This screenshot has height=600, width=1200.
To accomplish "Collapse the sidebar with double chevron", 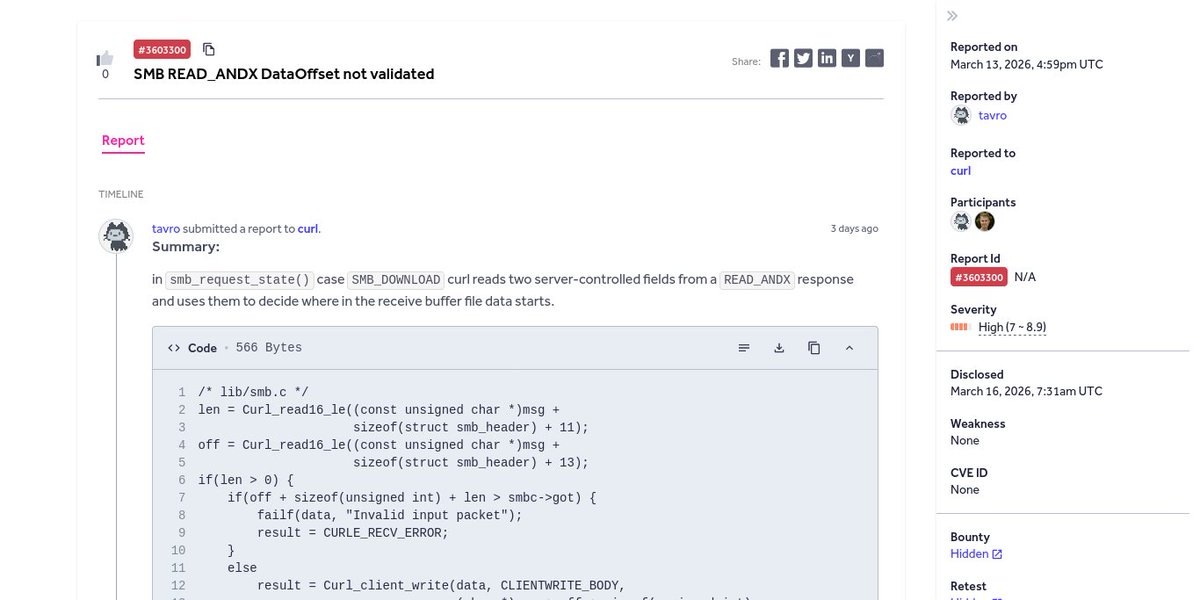I will (x=953, y=16).
